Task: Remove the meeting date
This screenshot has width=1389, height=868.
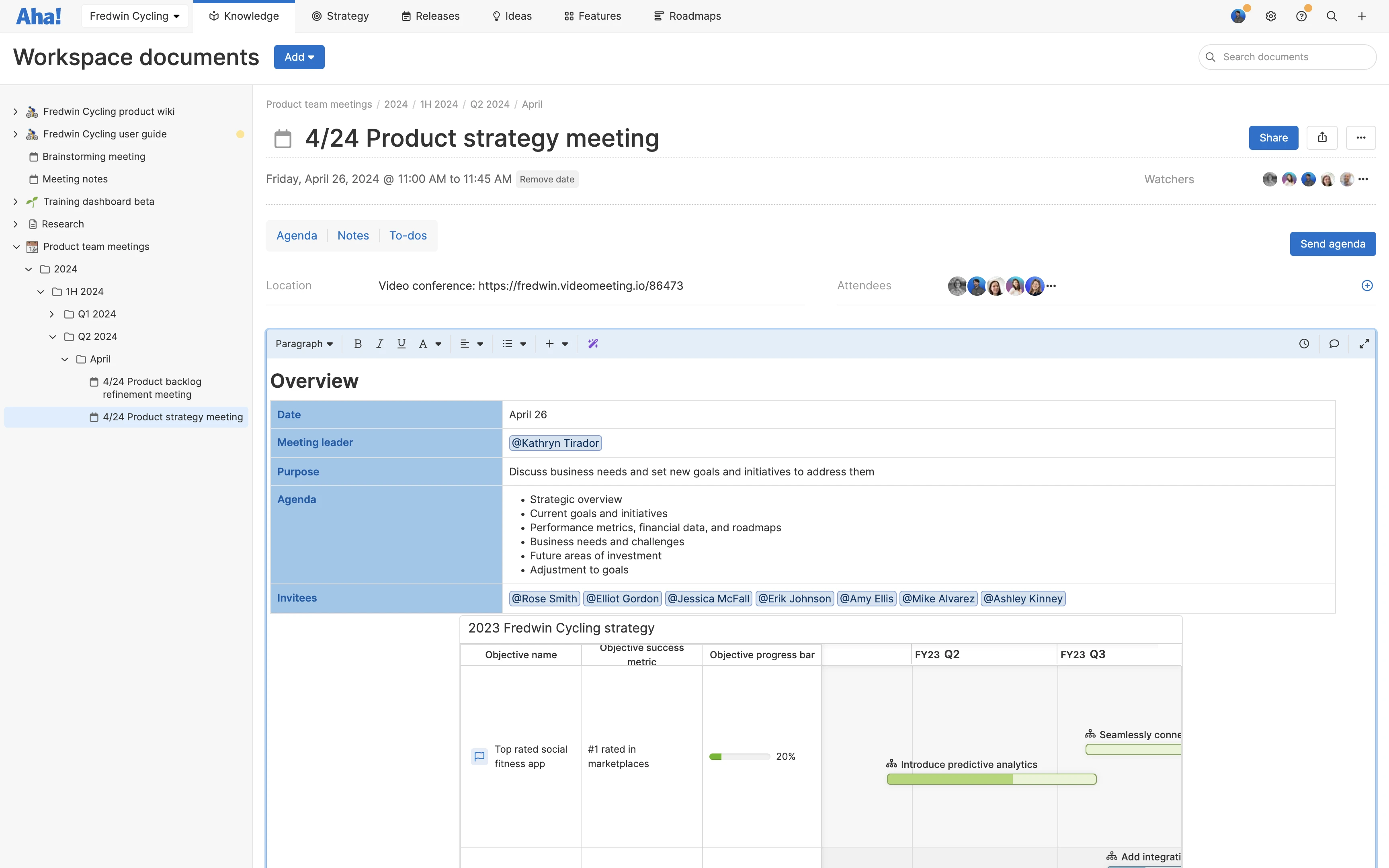Action: (x=547, y=178)
